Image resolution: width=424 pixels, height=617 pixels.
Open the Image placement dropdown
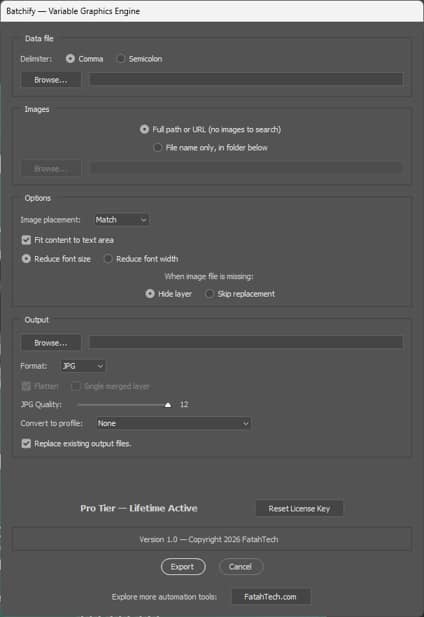(x=122, y=220)
